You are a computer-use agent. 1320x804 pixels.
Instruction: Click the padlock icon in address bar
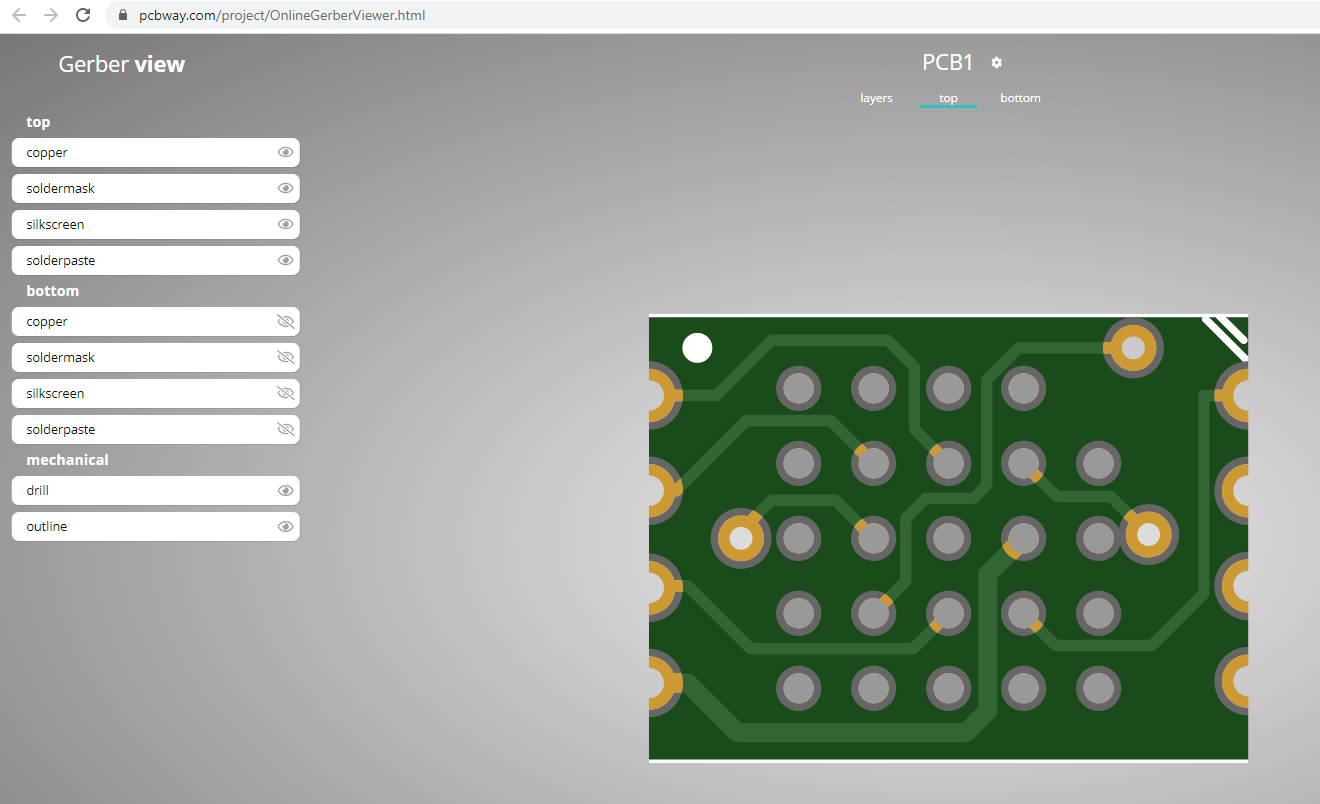[123, 15]
